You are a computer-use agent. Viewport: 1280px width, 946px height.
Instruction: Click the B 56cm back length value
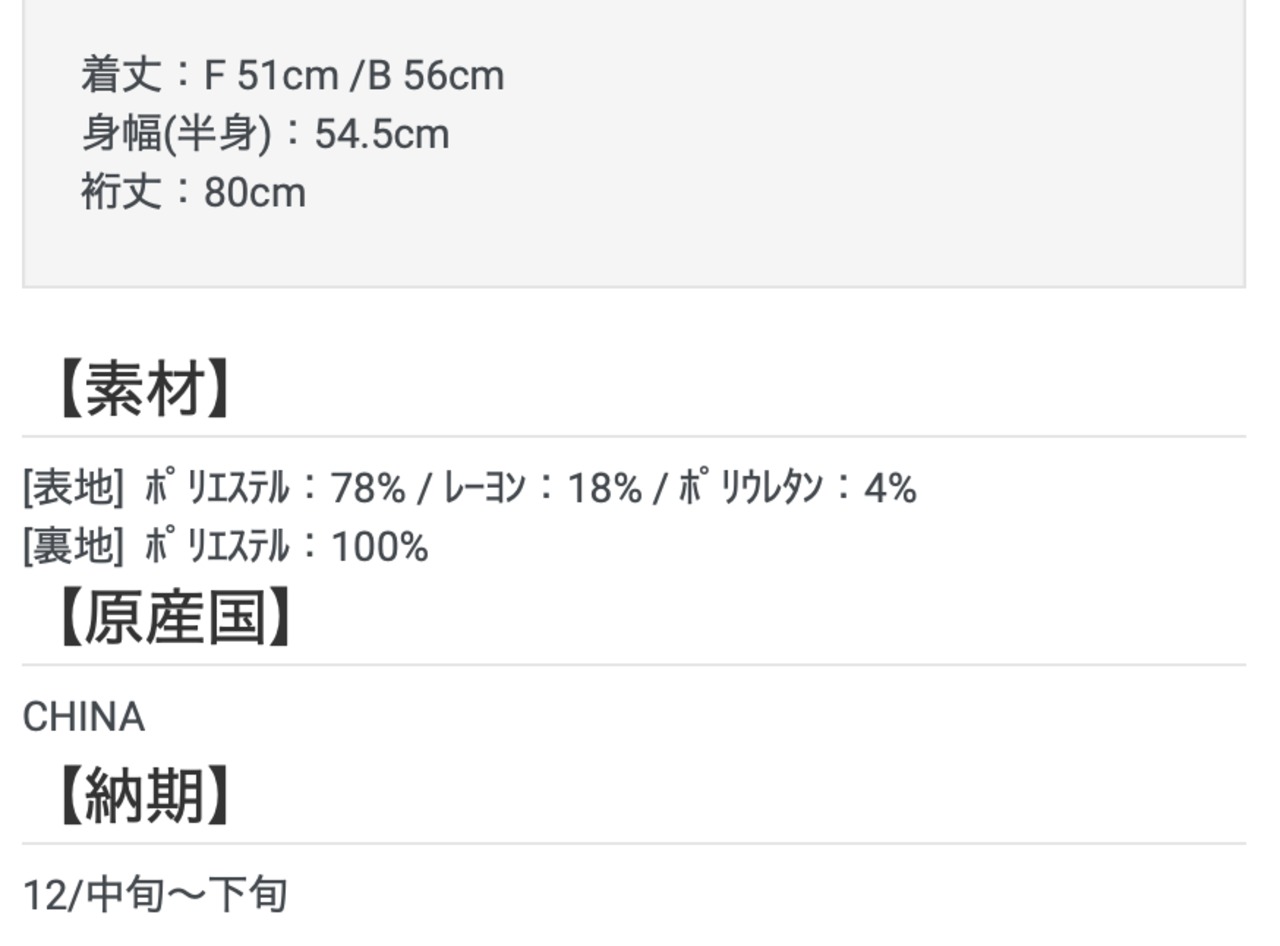click(x=436, y=76)
